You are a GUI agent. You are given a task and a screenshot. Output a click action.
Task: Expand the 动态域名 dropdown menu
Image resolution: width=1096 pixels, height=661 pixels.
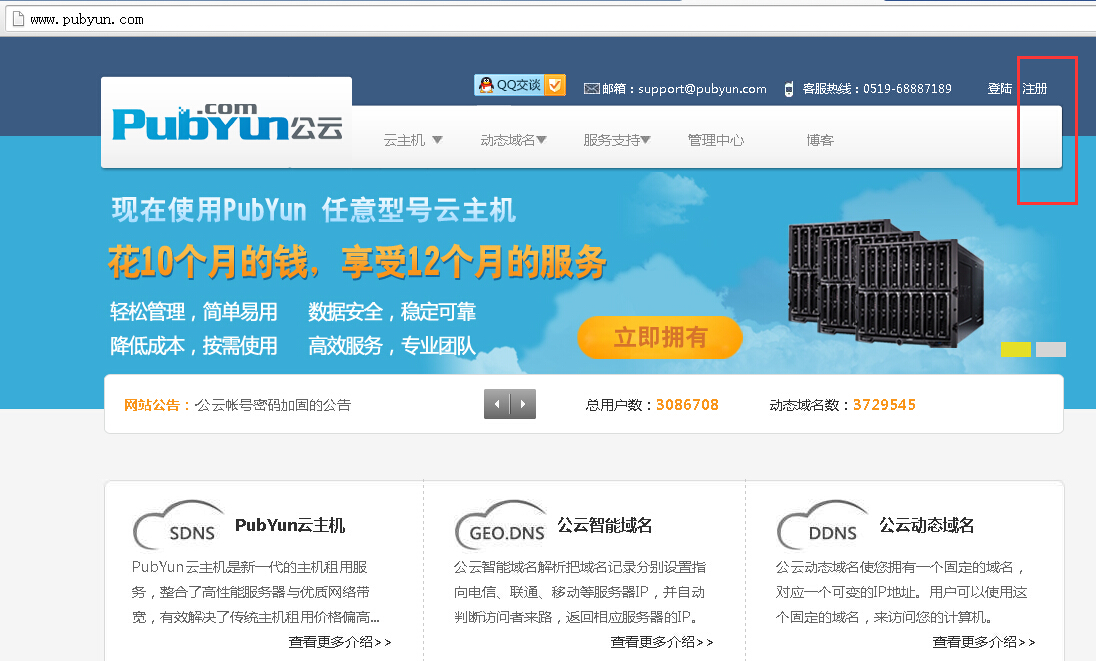pos(513,140)
